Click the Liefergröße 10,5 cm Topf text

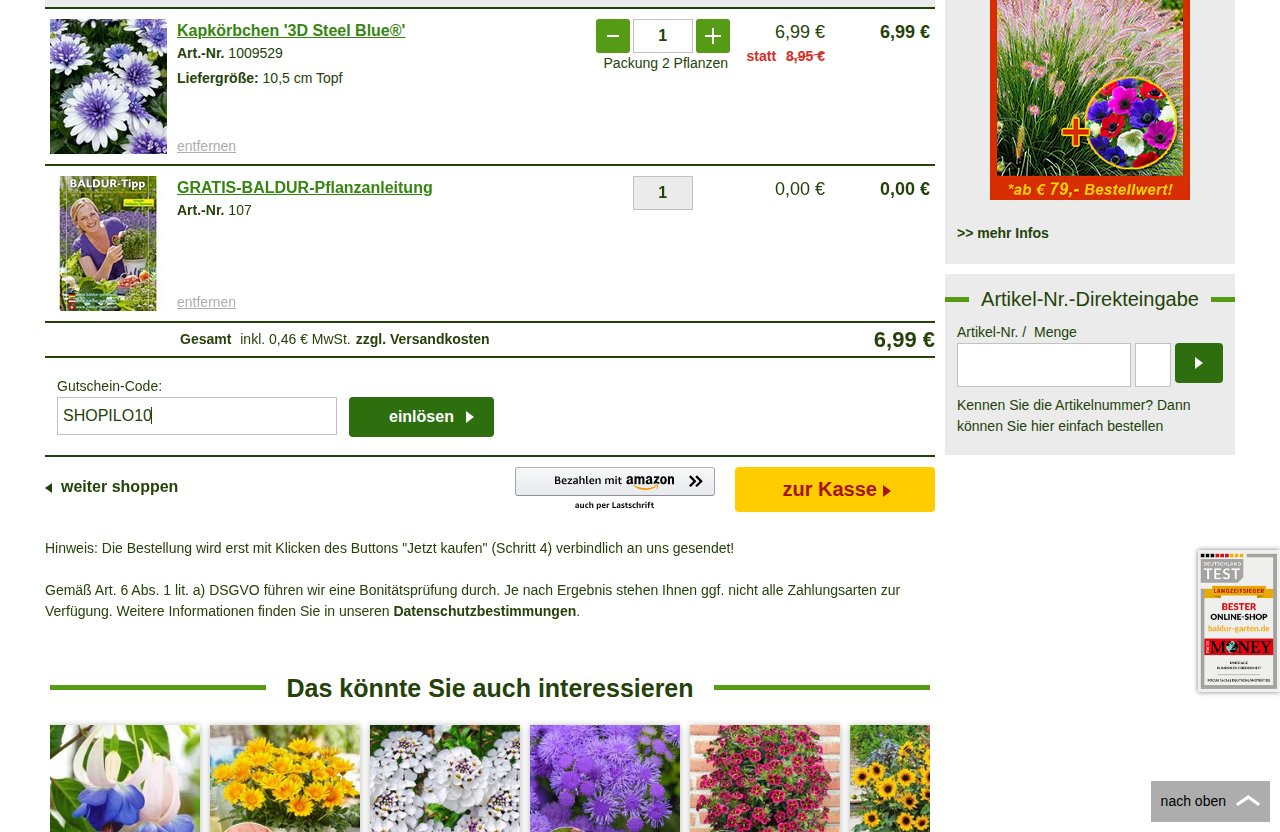coord(260,78)
